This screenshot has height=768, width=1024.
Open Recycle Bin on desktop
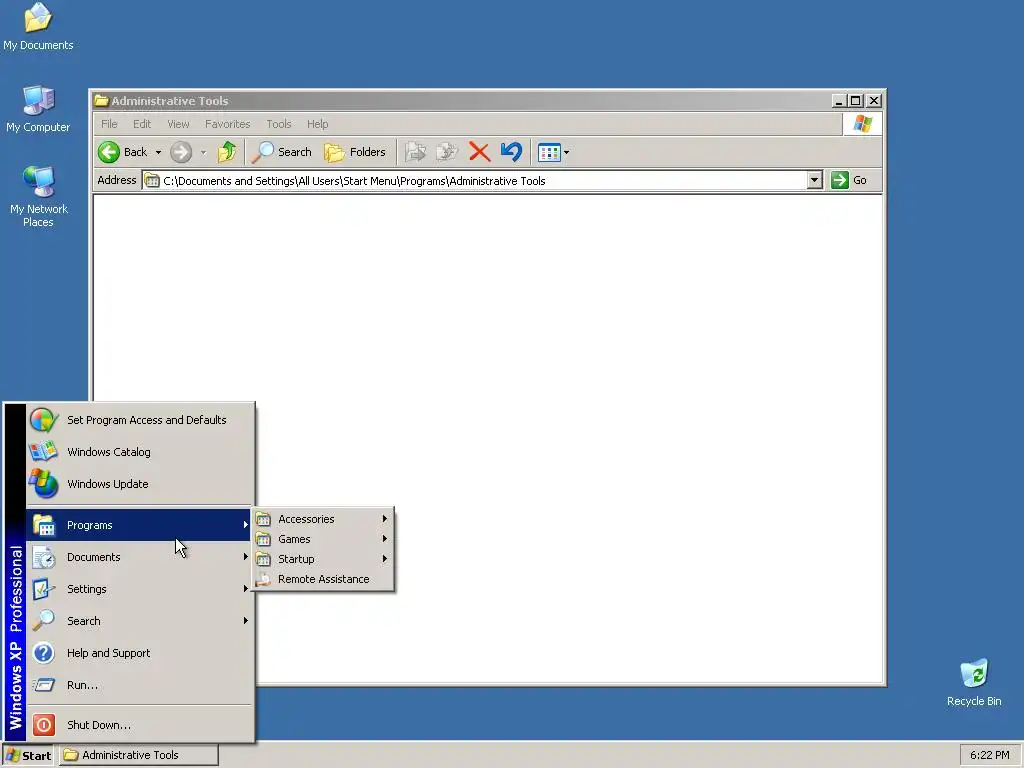point(974,682)
